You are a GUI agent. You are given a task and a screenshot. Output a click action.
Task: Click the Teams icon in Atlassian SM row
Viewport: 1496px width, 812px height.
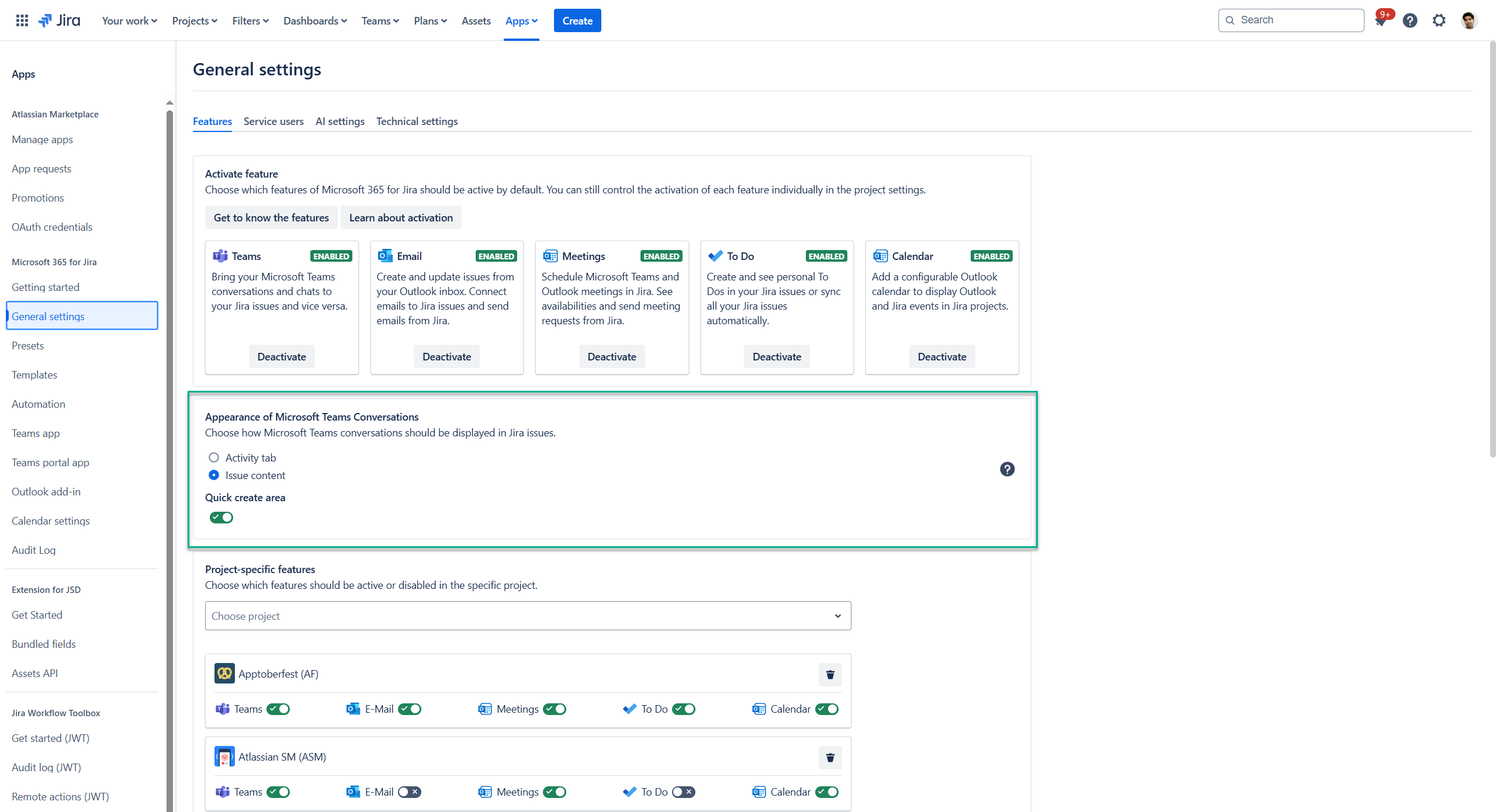coord(223,792)
